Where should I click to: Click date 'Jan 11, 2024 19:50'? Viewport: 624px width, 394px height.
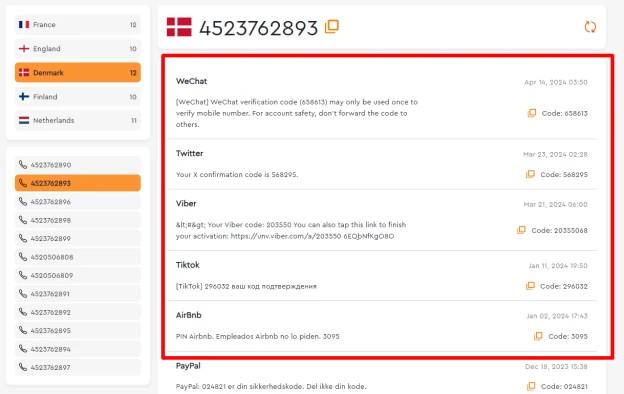558,265
